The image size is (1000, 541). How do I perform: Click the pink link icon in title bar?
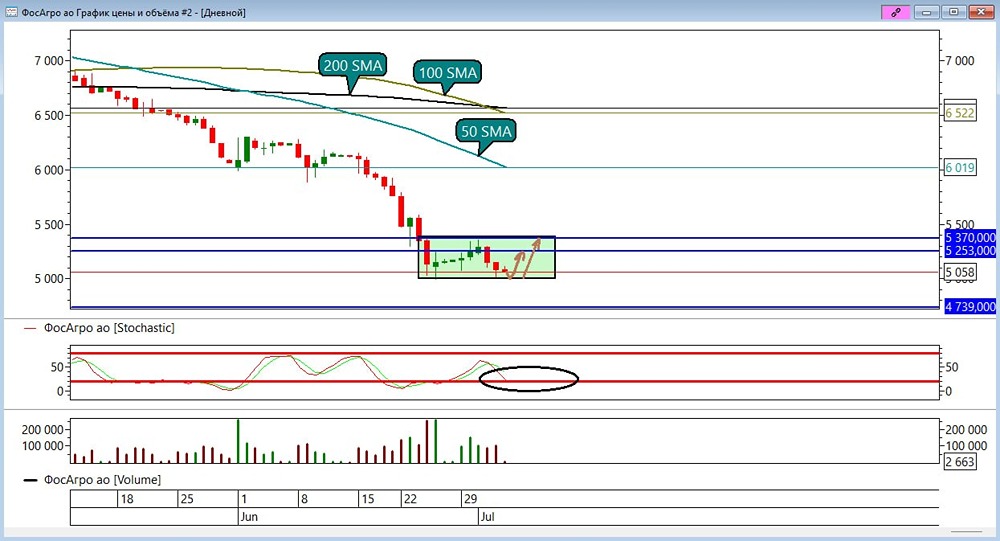(895, 12)
